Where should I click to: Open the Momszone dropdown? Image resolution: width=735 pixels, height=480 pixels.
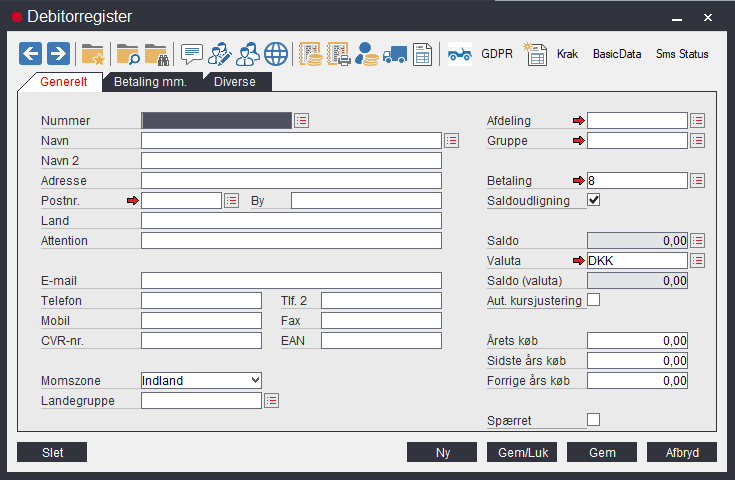coord(201,380)
